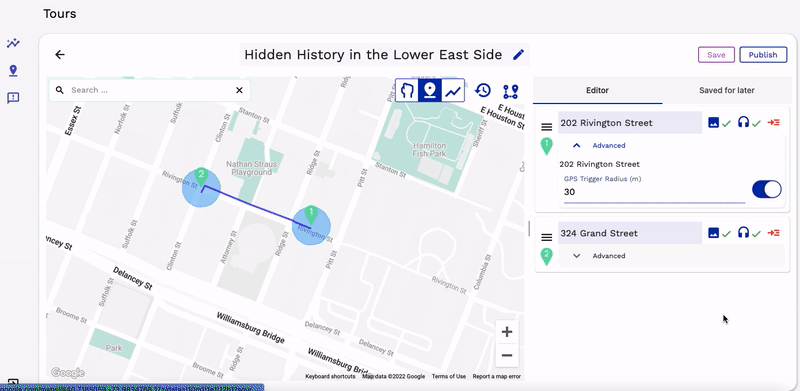Click the Save button
Viewport: 800px width, 391px height.
coord(716,55)
